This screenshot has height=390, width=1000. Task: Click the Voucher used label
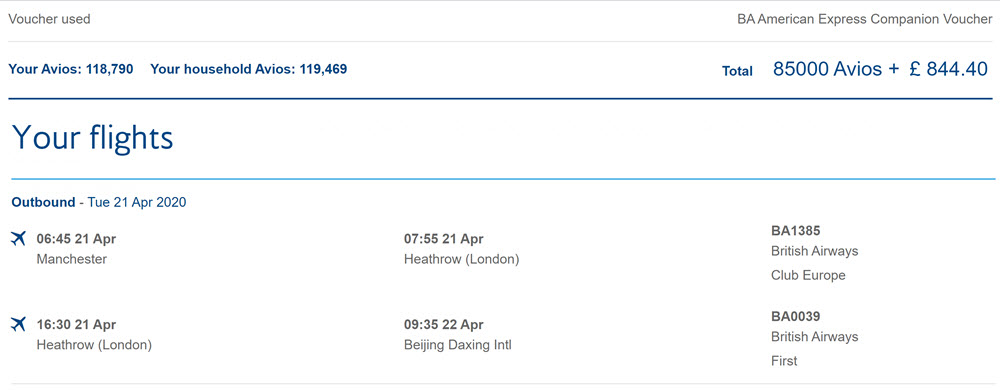tap(49, 19)
